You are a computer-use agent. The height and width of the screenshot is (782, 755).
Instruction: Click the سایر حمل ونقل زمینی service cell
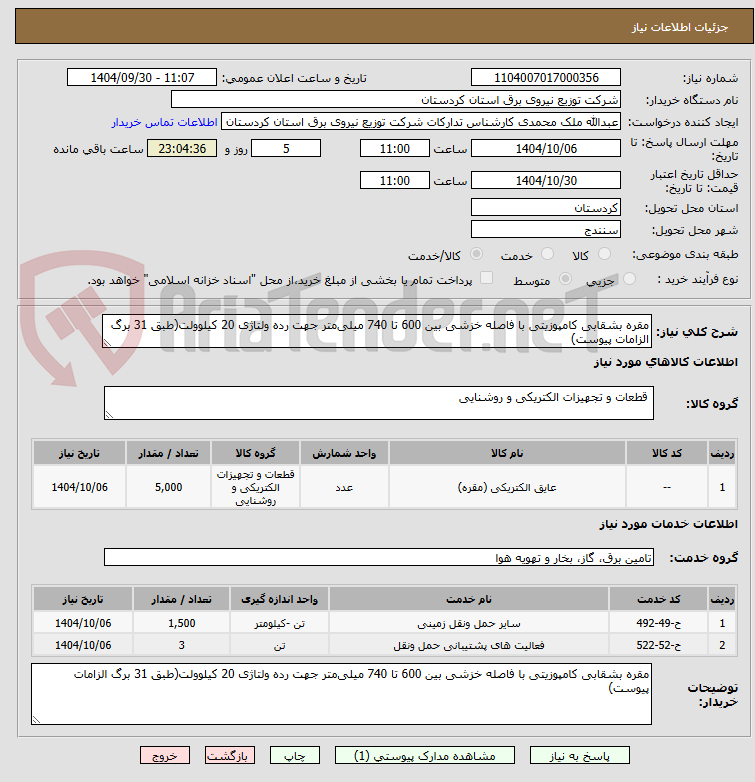(469, 623)
